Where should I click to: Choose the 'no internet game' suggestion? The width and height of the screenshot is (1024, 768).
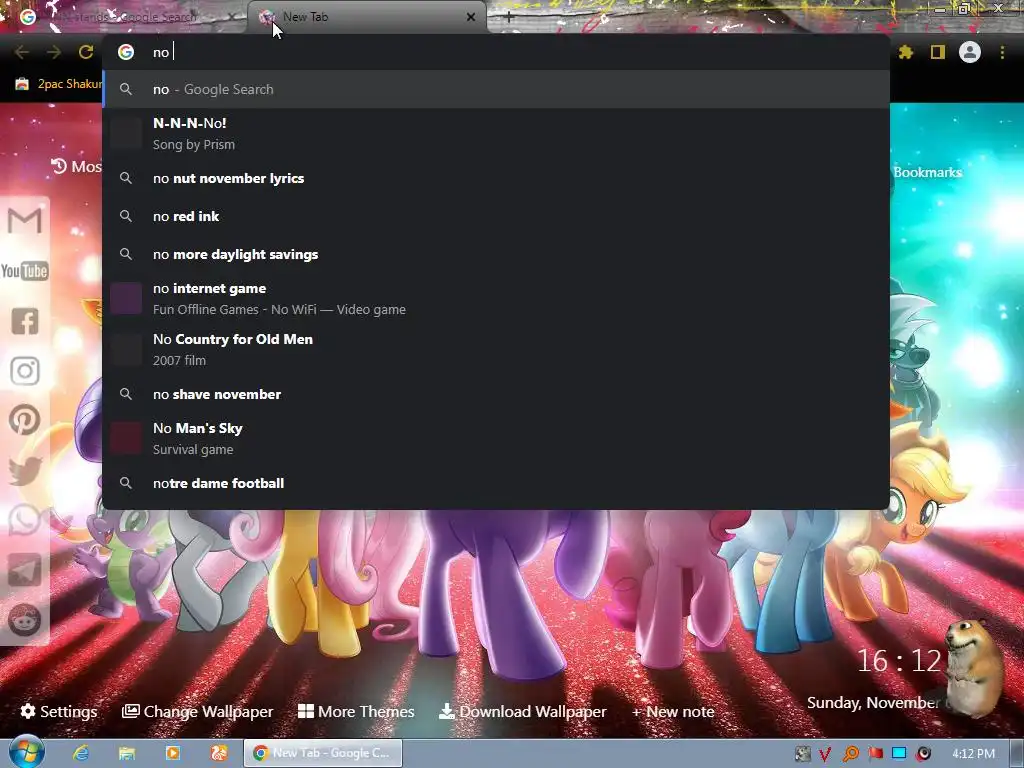pyautogui.click(x=496, y=298)
